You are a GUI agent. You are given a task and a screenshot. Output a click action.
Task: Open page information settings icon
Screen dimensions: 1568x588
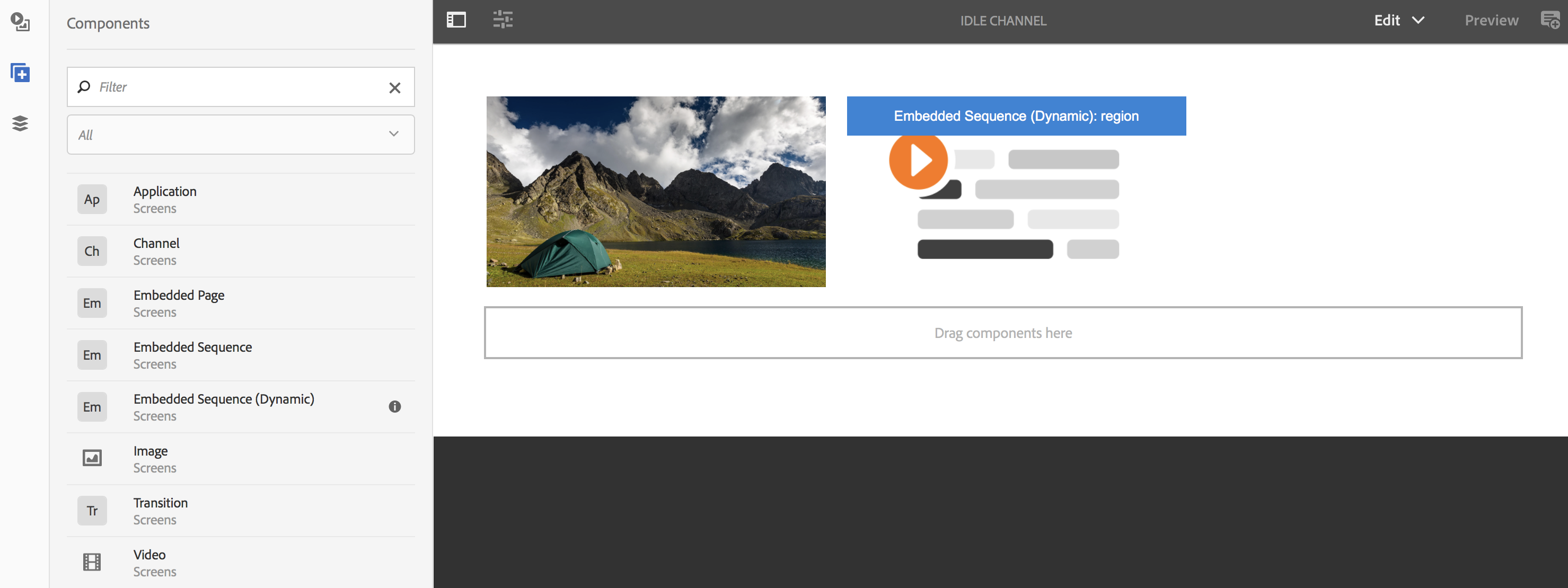pos(502,20)
